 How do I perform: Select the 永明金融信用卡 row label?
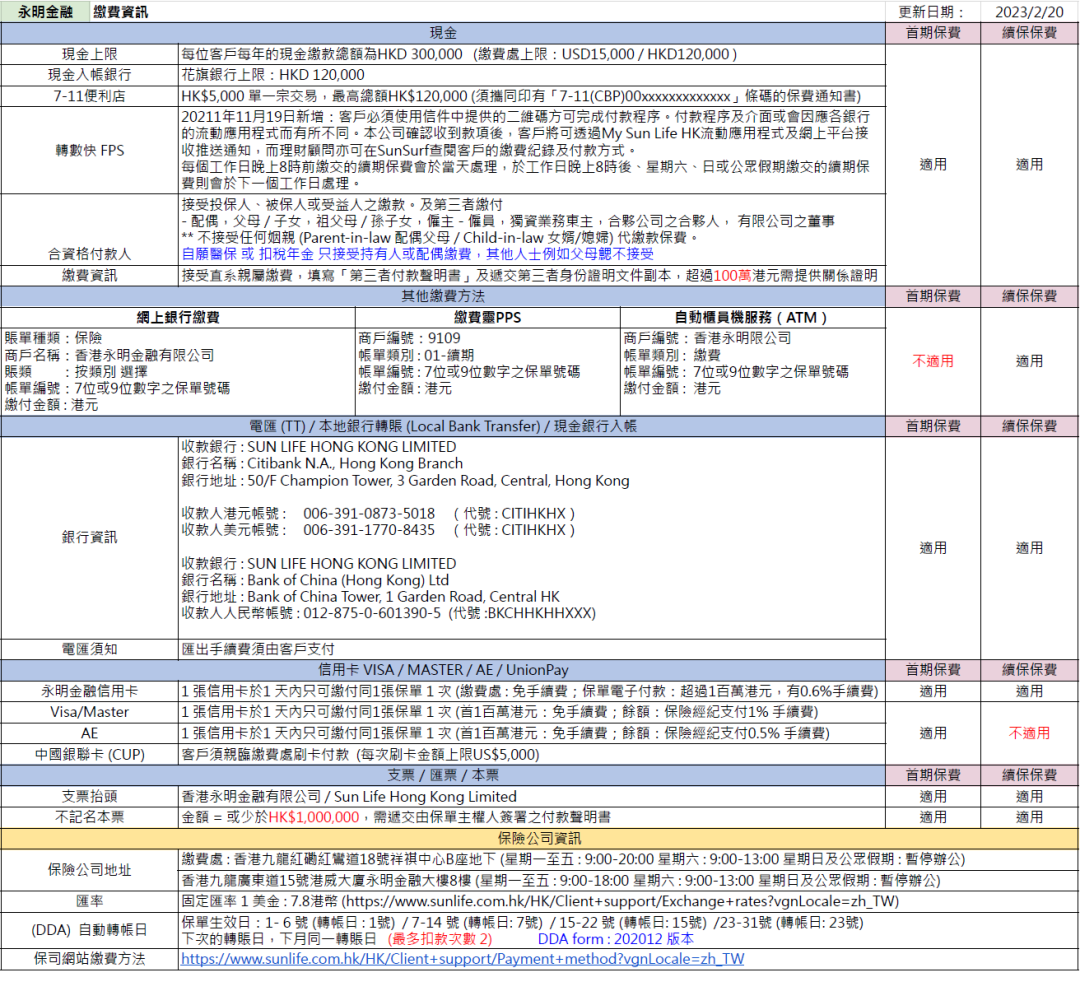pyautogui.click(x=89, y=691)
